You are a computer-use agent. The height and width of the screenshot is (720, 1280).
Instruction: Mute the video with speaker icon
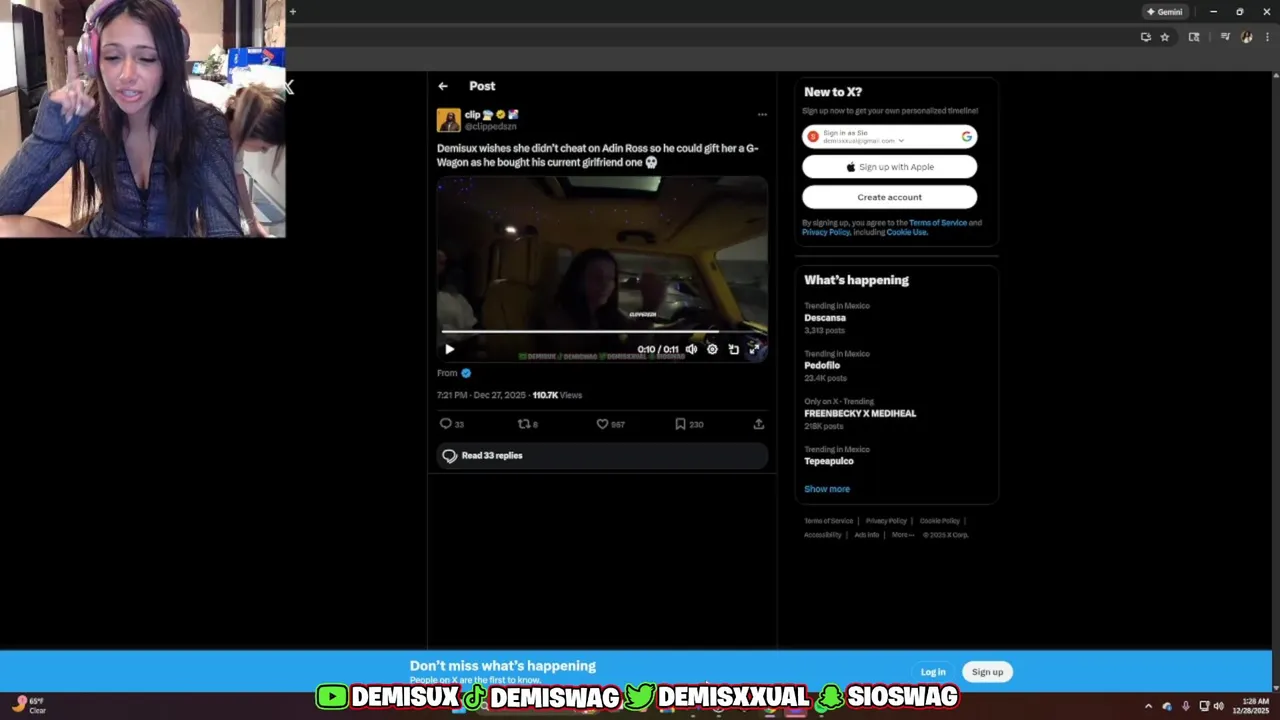tap(691, 349)
